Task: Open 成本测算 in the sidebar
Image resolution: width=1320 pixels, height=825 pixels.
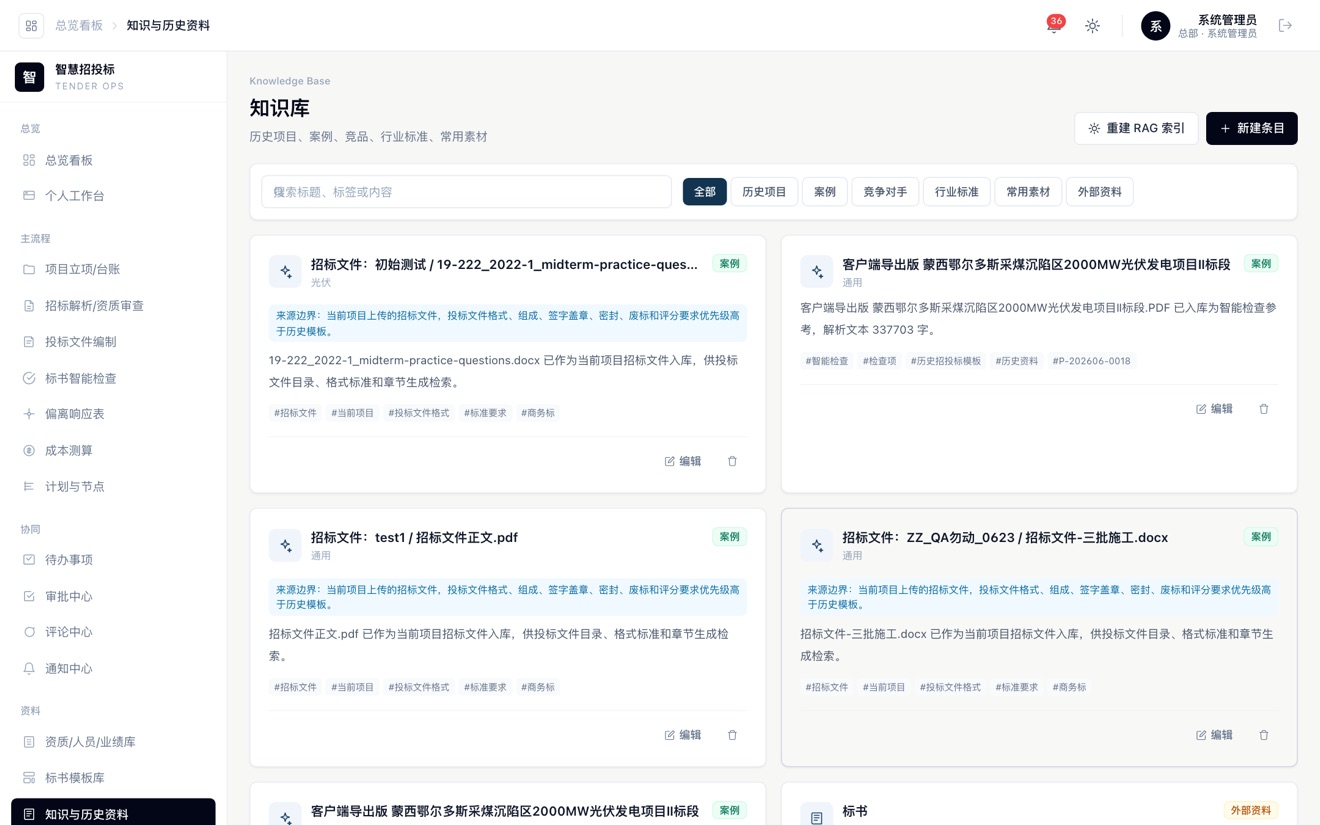Action: [113, 451]
